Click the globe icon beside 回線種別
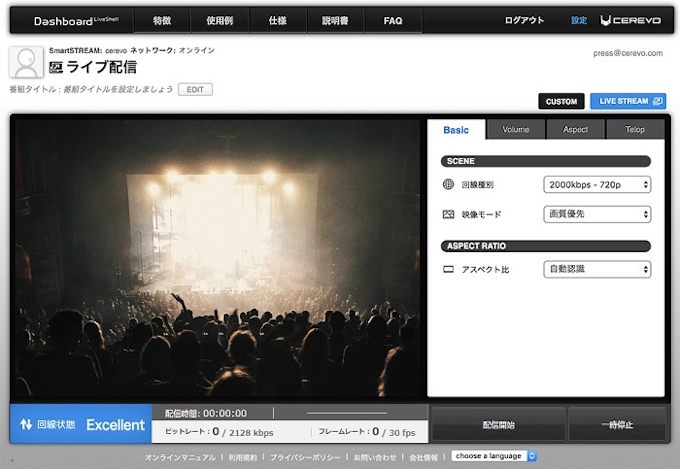The image size is (680, 469). pos(448,185)
